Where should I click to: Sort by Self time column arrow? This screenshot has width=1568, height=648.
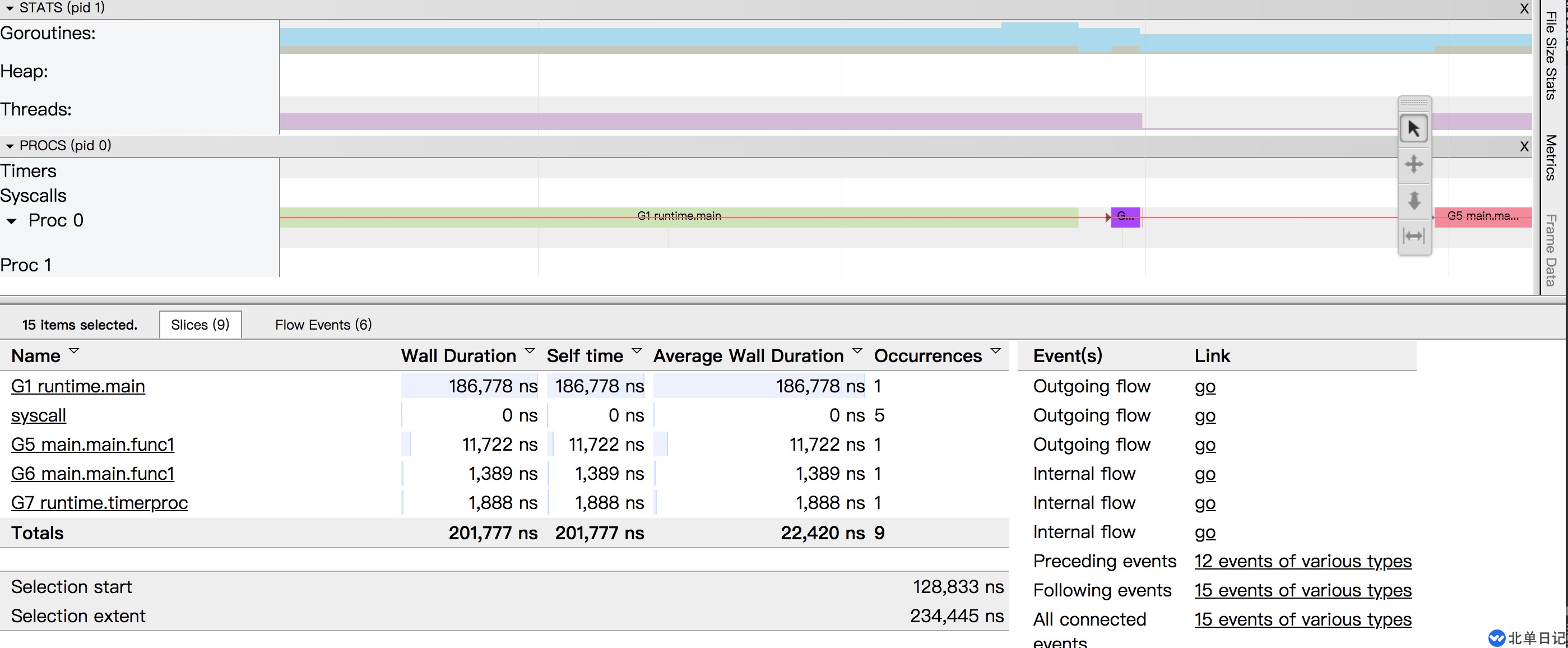pos(637,351)
